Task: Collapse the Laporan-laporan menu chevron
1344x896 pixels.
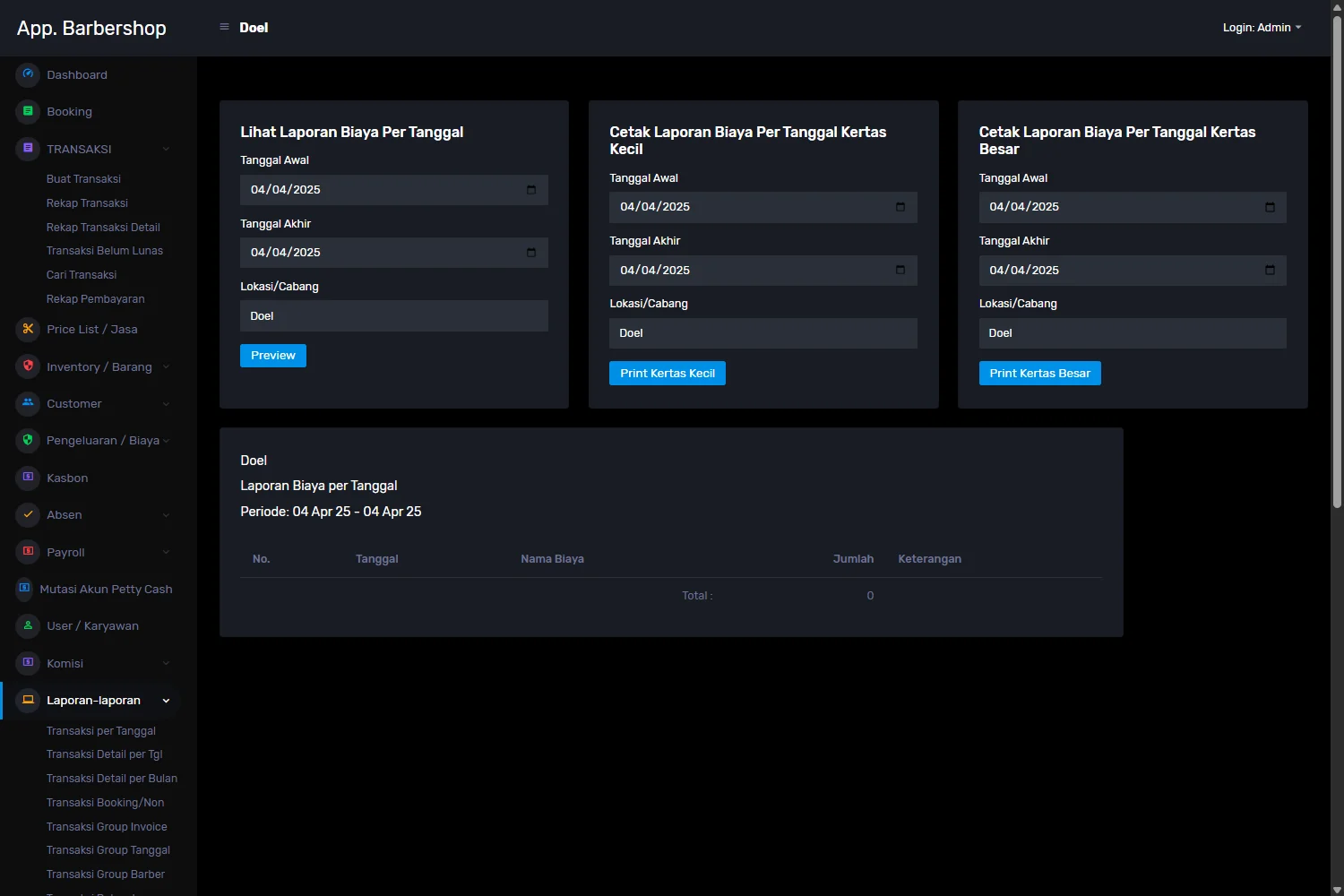Action: click(166, 701)
